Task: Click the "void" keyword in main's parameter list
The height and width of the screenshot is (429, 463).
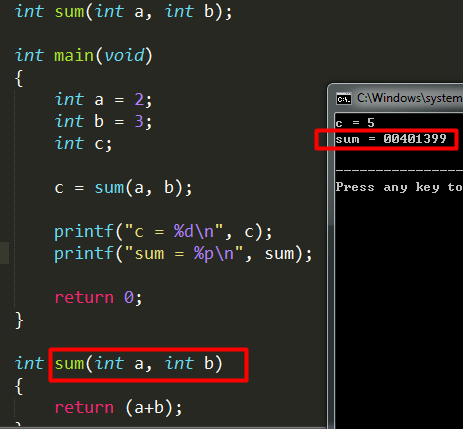Action: point(125,55)
